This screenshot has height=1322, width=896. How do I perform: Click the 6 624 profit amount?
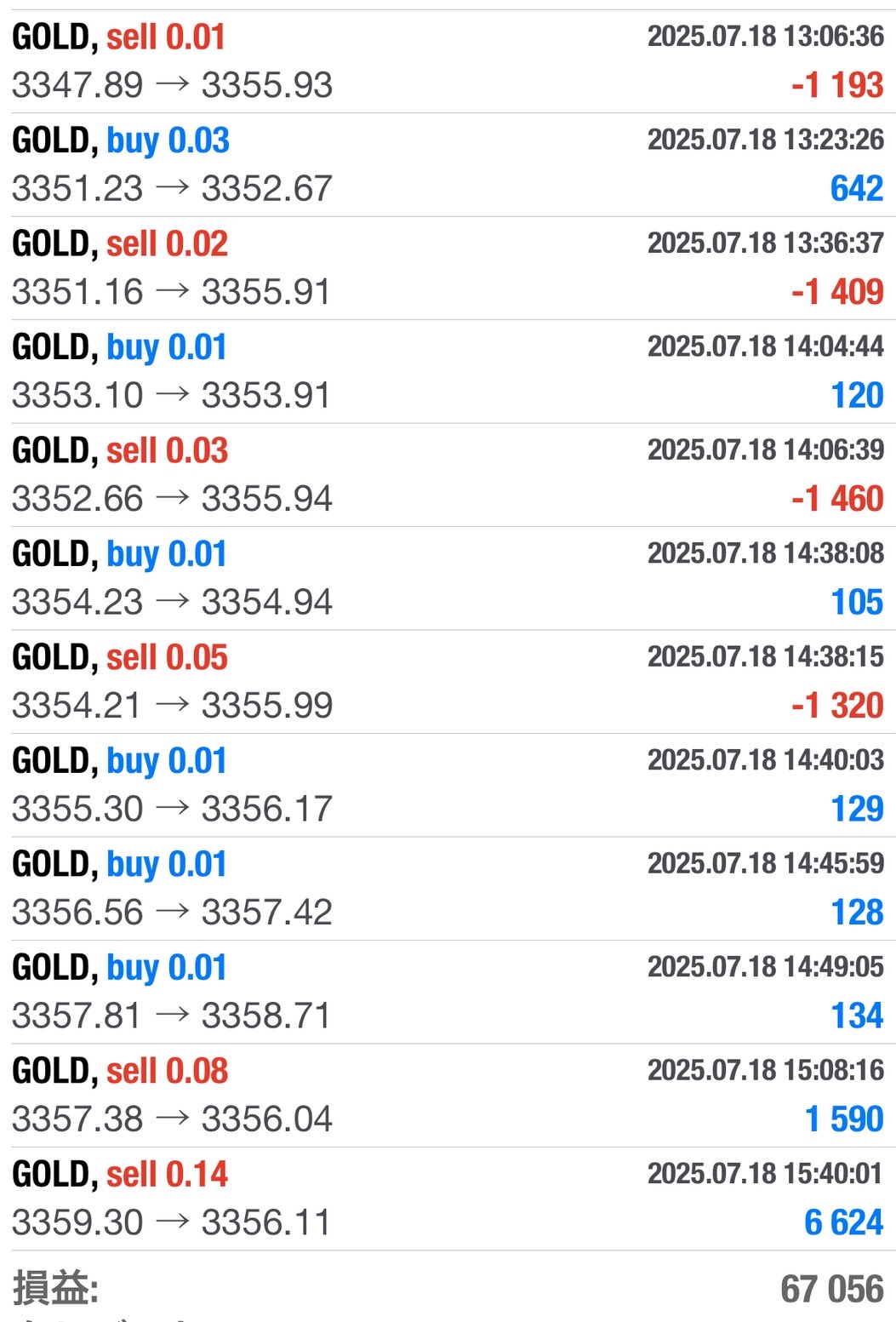click(844, 1222)
